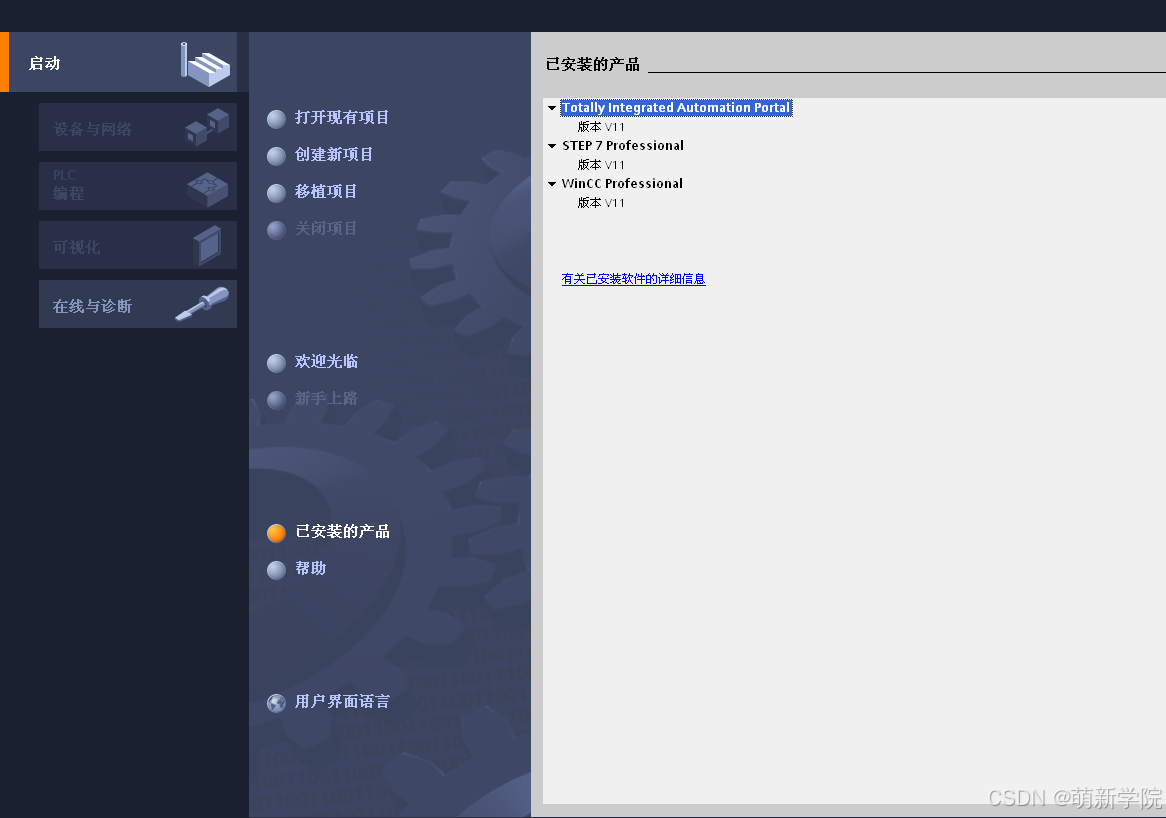Click the factory icon in the 启动 tab

(x=205, y=64)
